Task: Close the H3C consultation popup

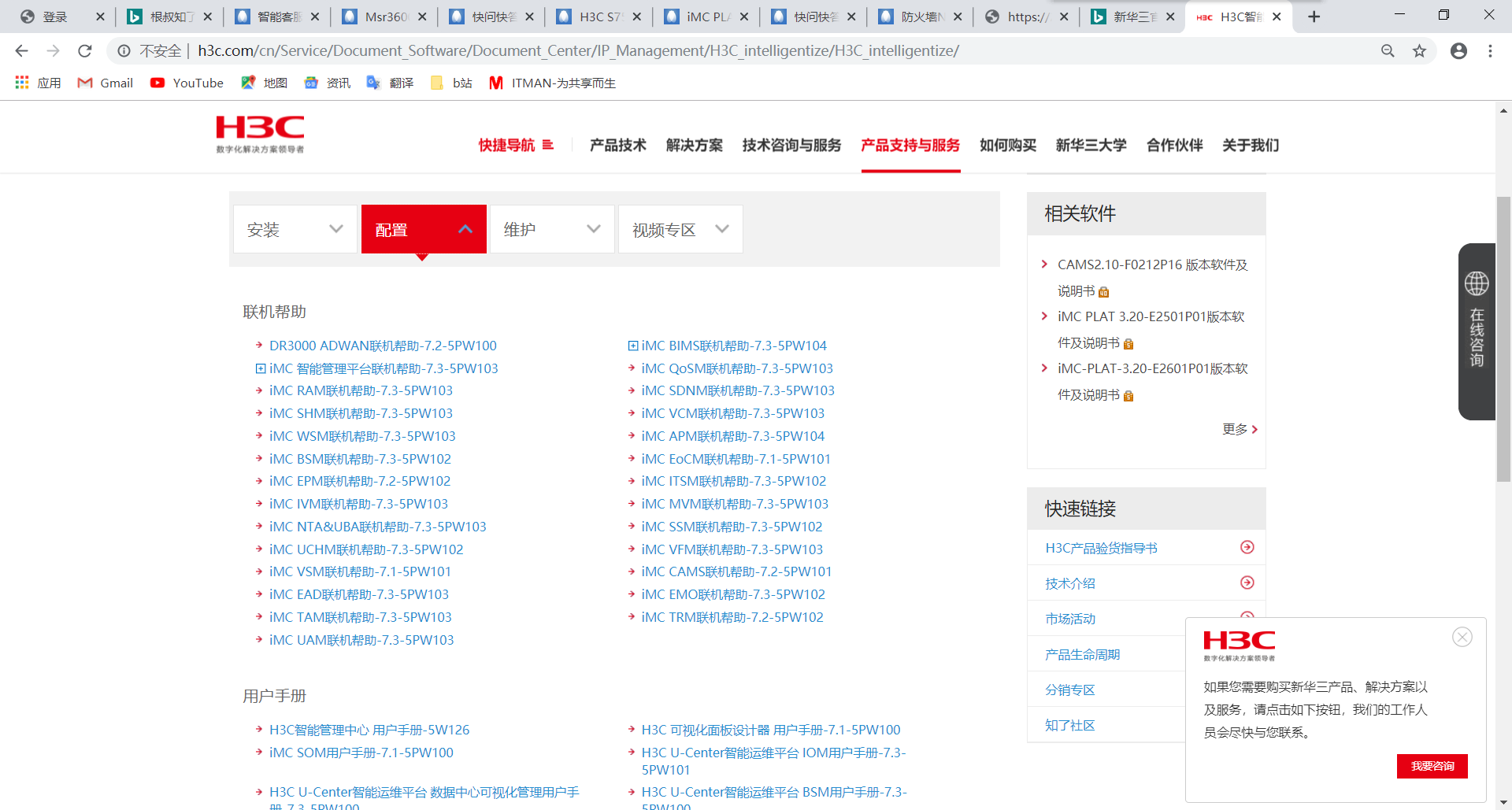Action: 1462,637
